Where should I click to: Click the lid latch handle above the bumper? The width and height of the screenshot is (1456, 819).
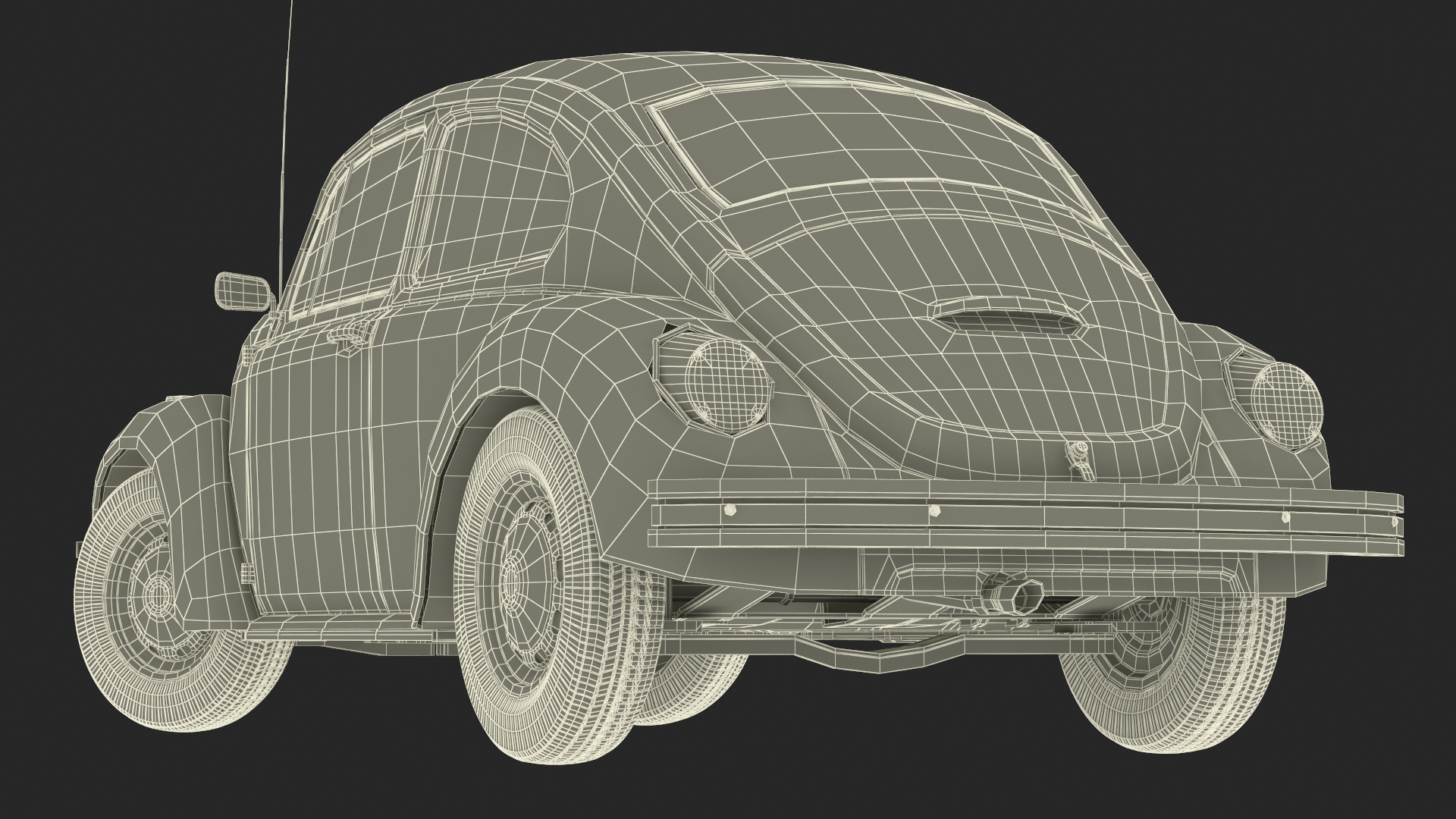click(x=1078, y=458)
